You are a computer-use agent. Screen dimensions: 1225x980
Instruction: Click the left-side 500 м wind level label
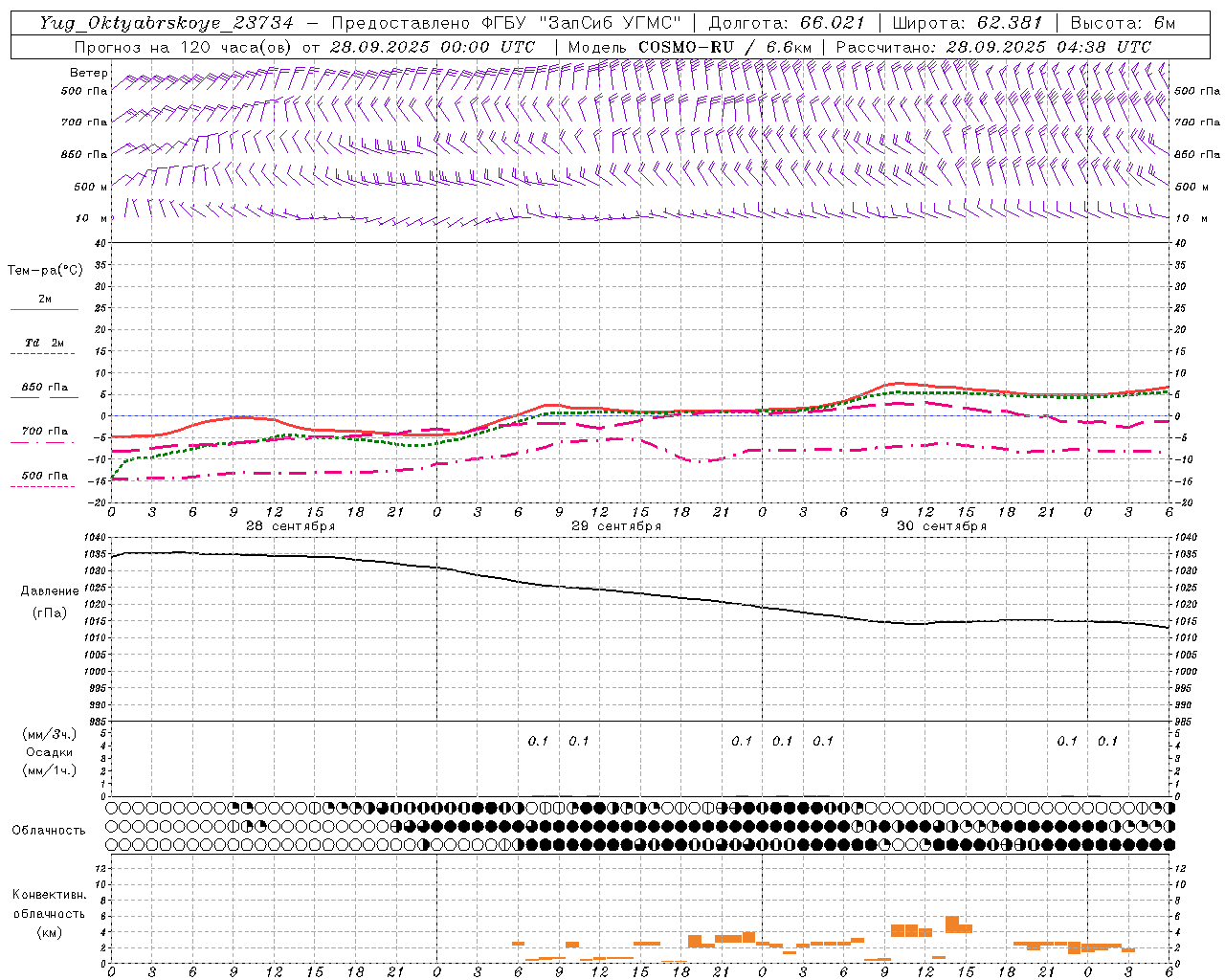click(x=90, y=187)
